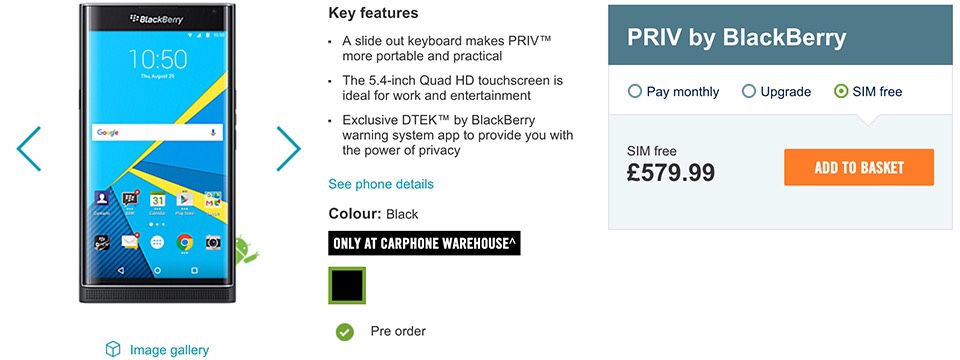
Task: Click the green Pre order checkmark icon
Action: pos(345,332)
